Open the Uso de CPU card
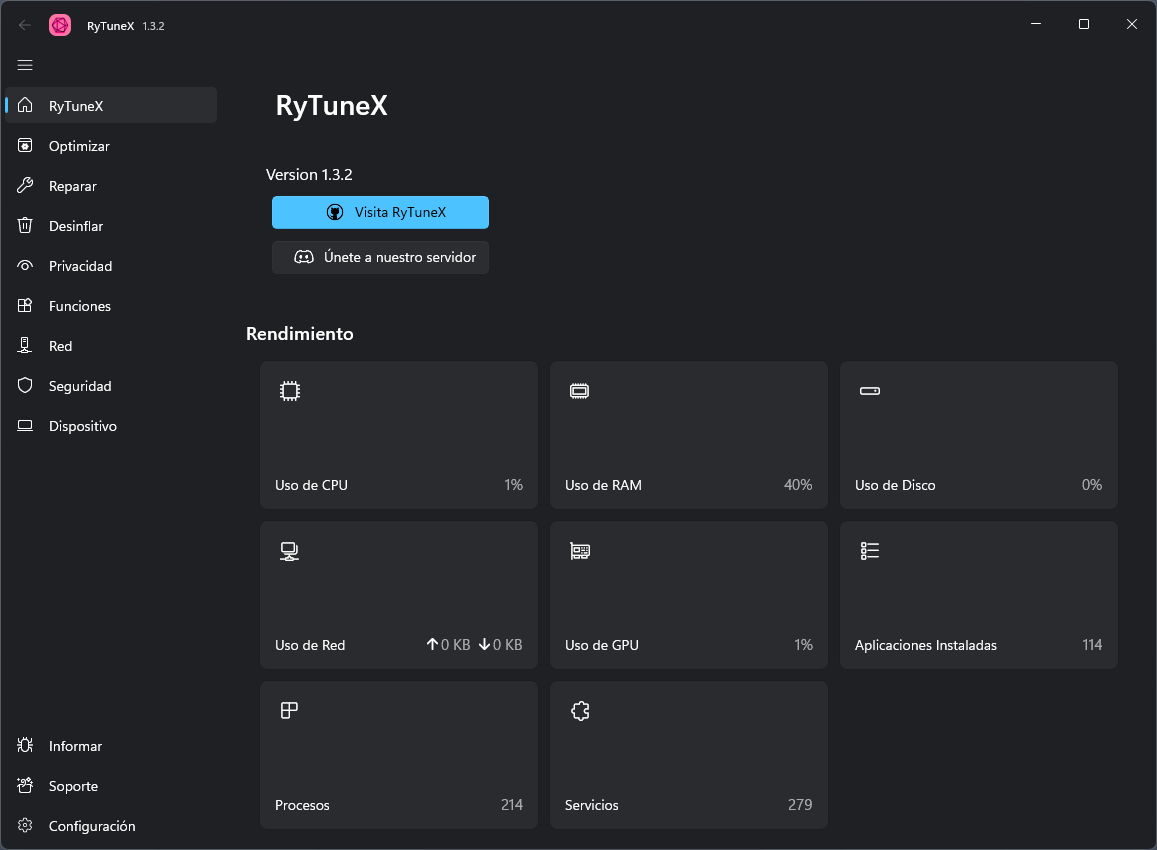The height and width of the screenshot is (850, 1157). 398,435
